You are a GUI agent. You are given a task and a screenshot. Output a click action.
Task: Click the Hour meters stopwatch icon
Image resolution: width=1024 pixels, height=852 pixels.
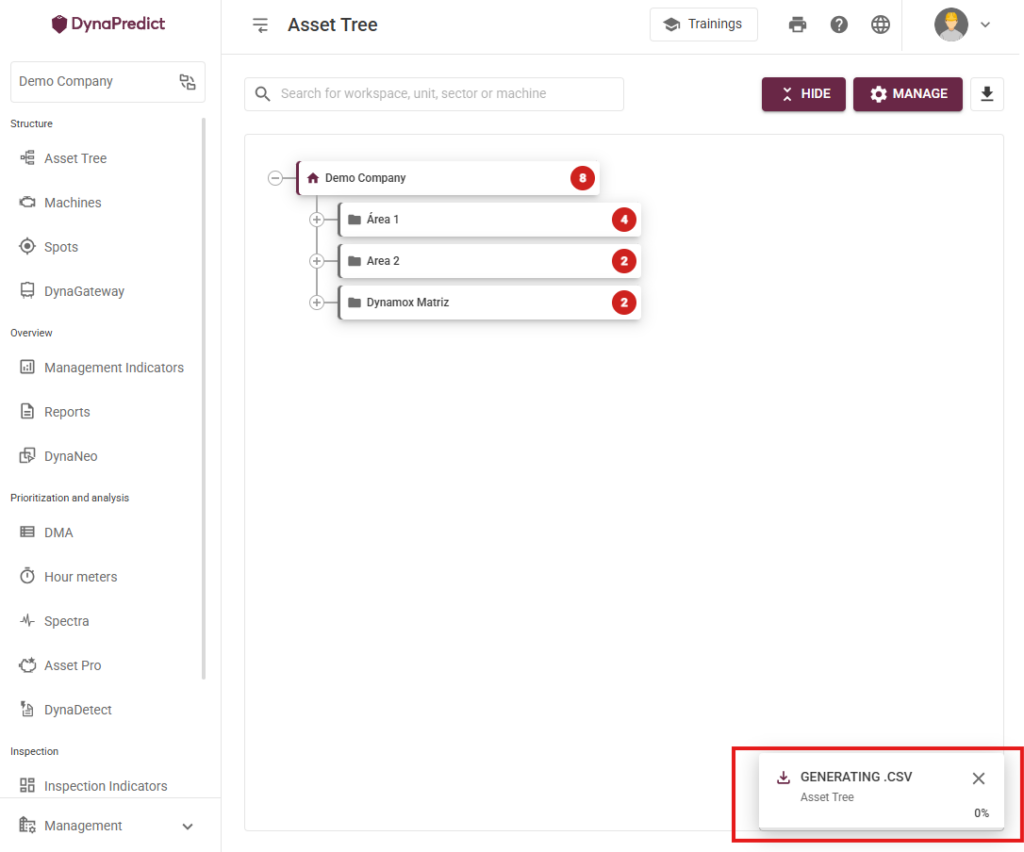click(x=27, y=576)
